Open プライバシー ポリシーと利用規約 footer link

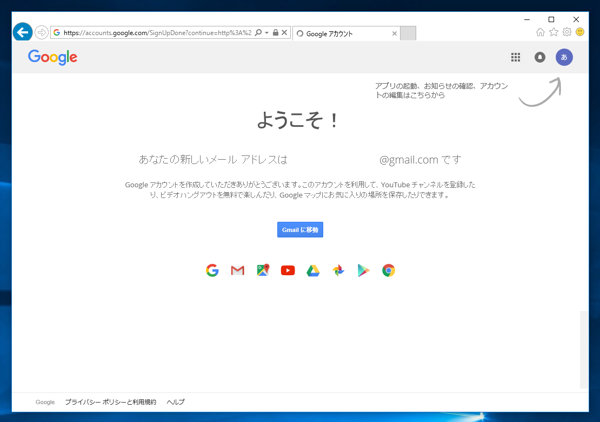point(111,402)
